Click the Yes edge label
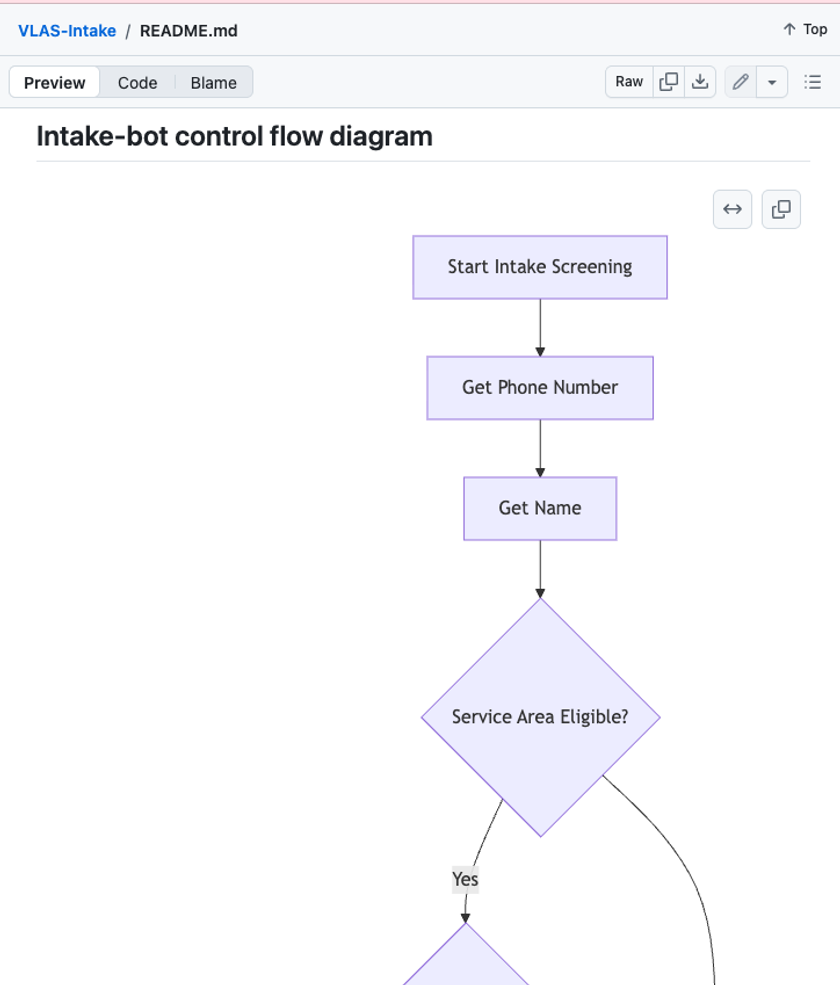 (465, 879)
